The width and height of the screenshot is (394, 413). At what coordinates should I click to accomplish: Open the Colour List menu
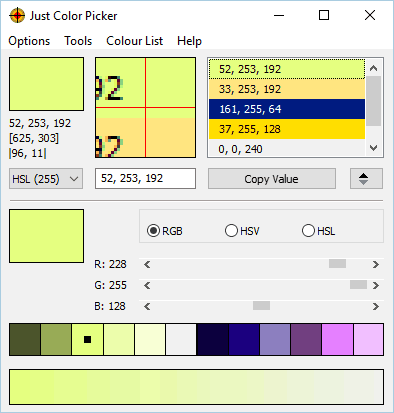coord(134,41)
